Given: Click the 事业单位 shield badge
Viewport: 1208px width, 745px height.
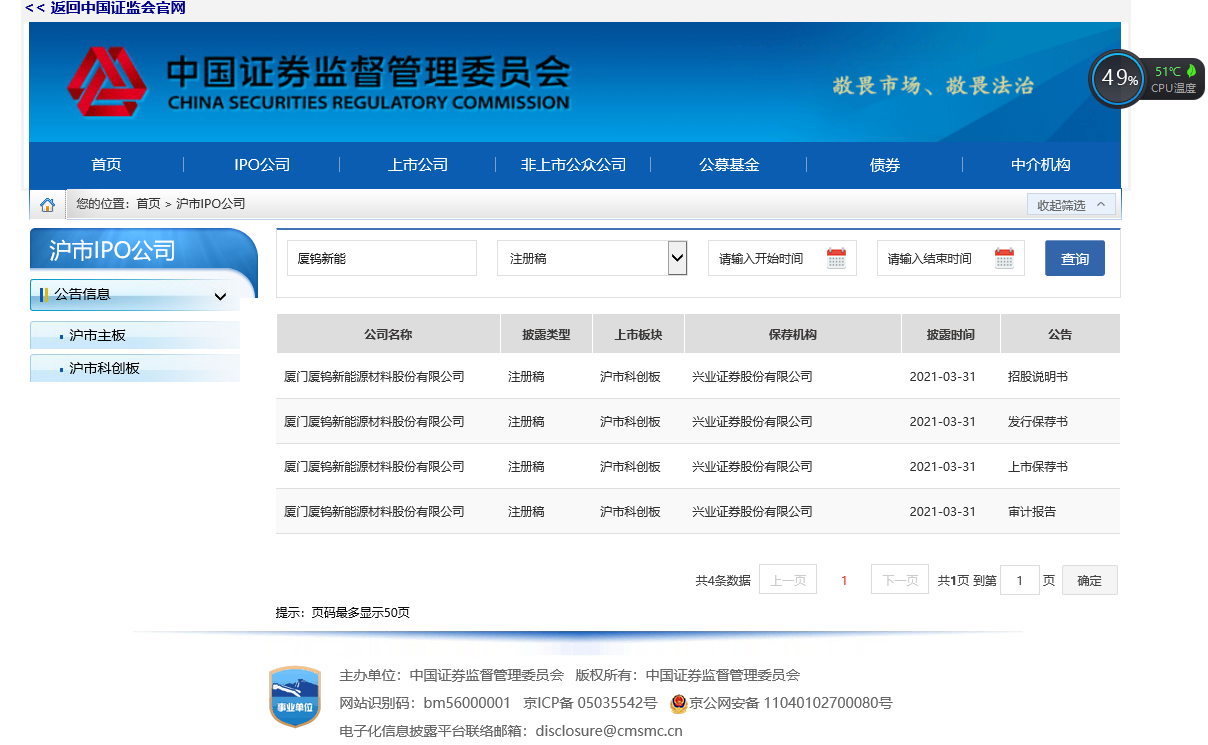Looking at the screenshot, I should coord(295,696).
